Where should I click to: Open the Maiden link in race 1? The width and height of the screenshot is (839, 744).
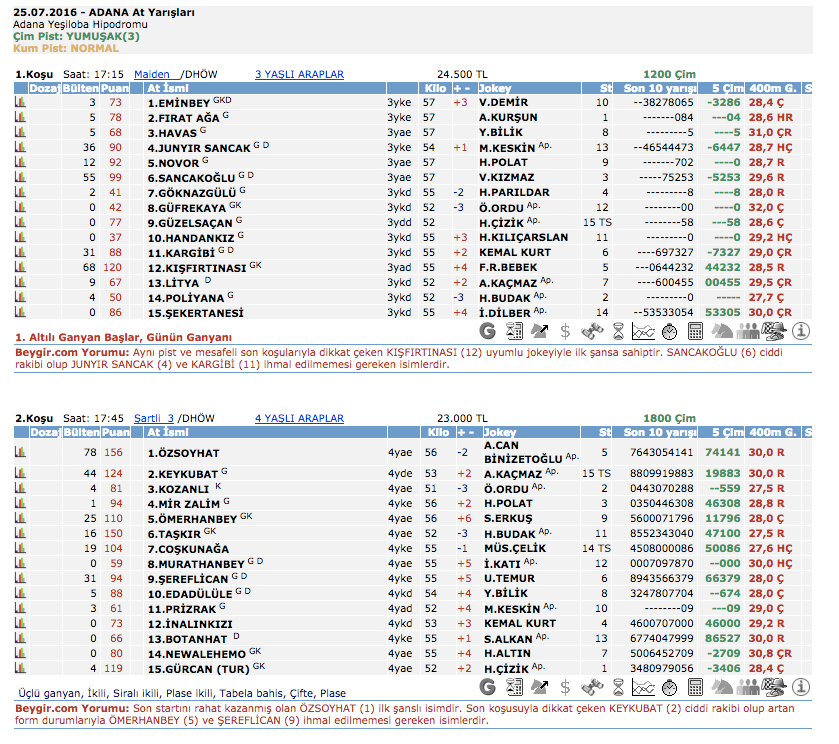152,74
